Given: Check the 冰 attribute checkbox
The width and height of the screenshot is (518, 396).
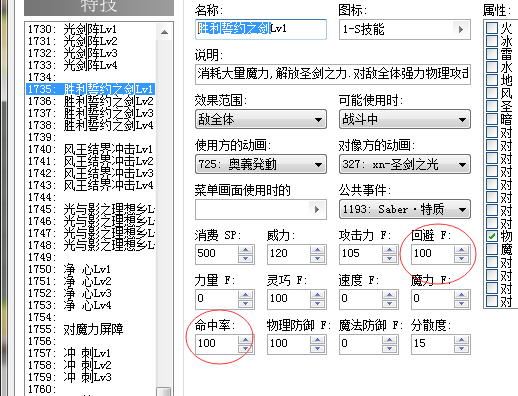Looking at the screenshot, I should pyautogui.click(x=492, y=41).
